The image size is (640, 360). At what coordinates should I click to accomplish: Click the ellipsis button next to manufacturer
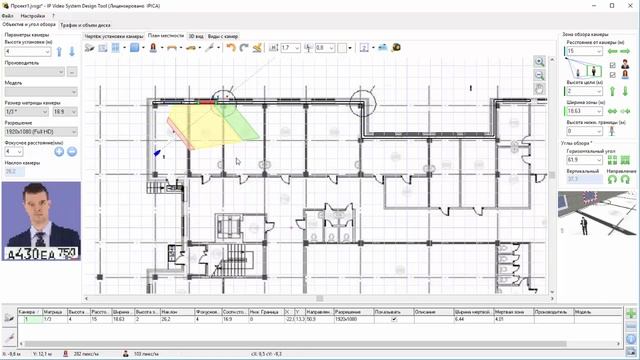tap(72, 72)
